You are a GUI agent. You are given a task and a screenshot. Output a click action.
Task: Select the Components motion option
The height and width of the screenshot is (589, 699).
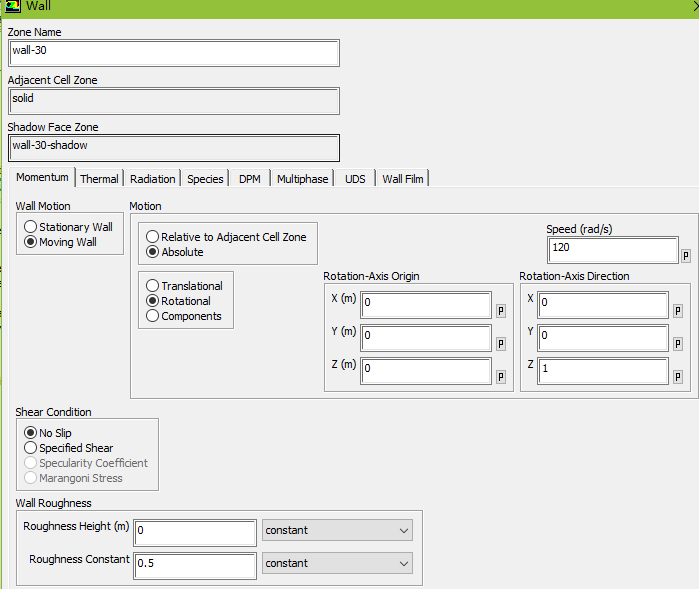tap(153, 316)
